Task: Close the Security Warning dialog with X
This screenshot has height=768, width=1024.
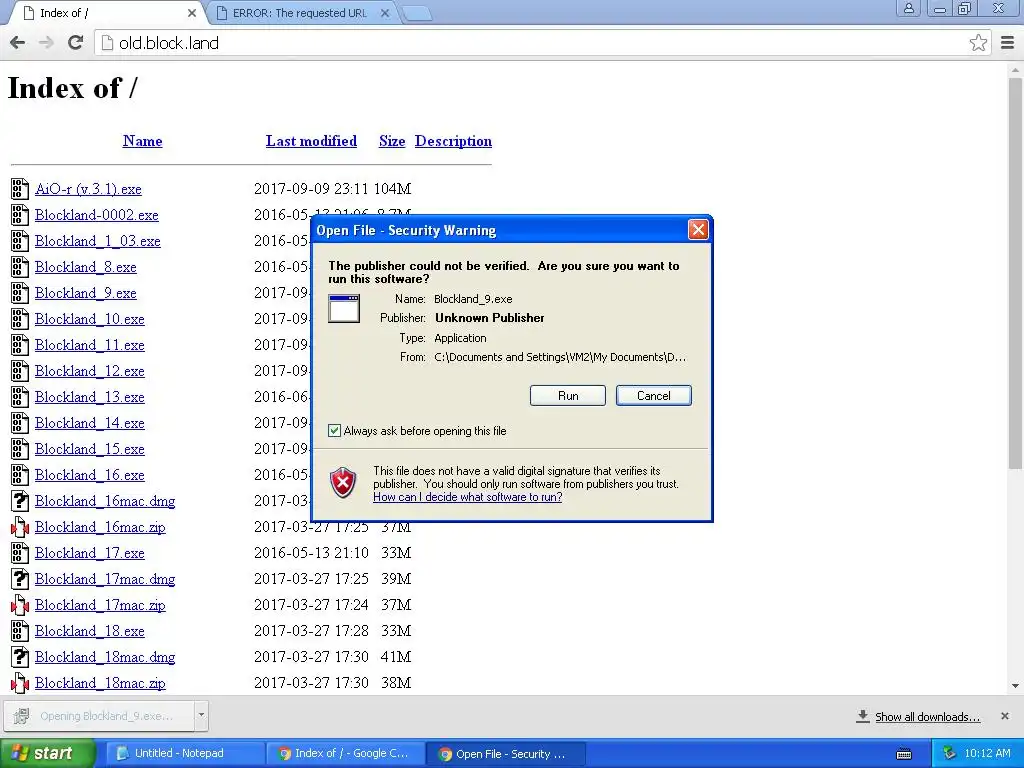Action: pyautogui.click(x=698, y=229)
